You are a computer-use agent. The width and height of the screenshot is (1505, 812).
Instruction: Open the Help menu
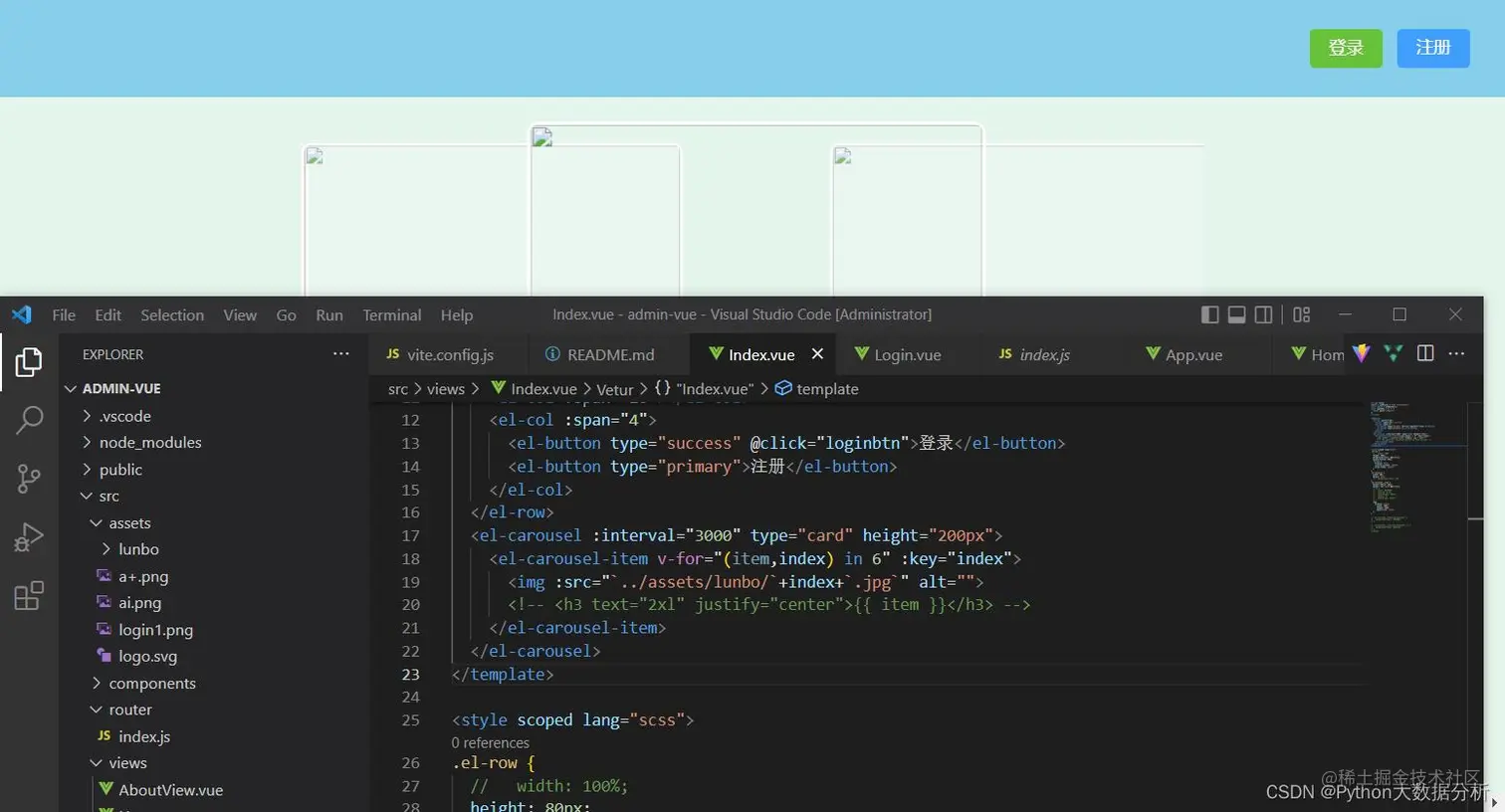click(x=457, y=314)
